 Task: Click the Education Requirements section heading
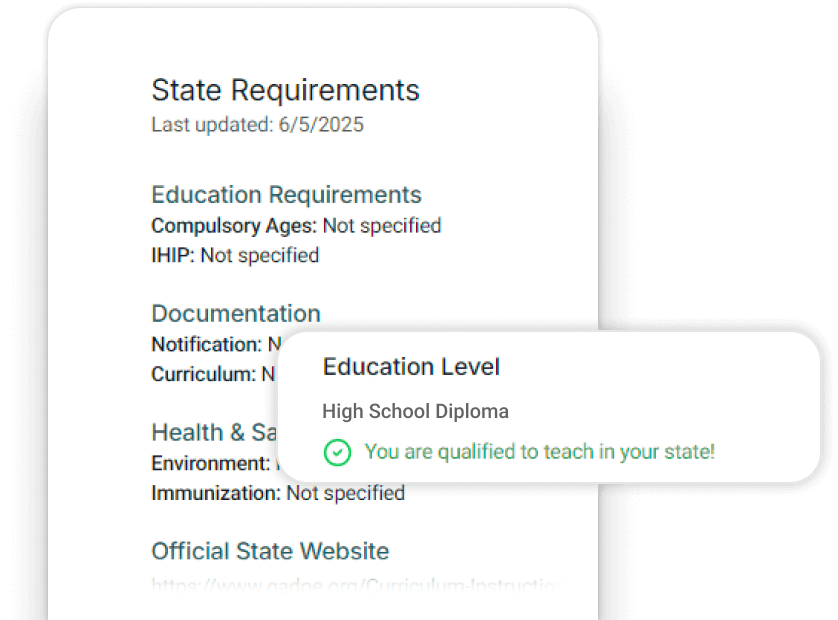pyautogui.click(x=286, y=195)
